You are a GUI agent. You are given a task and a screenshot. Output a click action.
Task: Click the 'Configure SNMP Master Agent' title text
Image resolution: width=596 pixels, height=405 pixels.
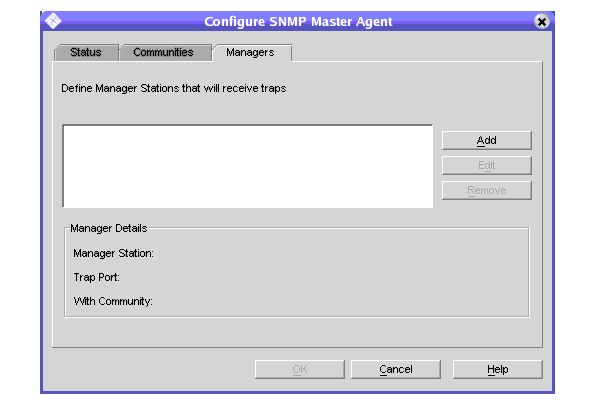[x=298, y=22]
